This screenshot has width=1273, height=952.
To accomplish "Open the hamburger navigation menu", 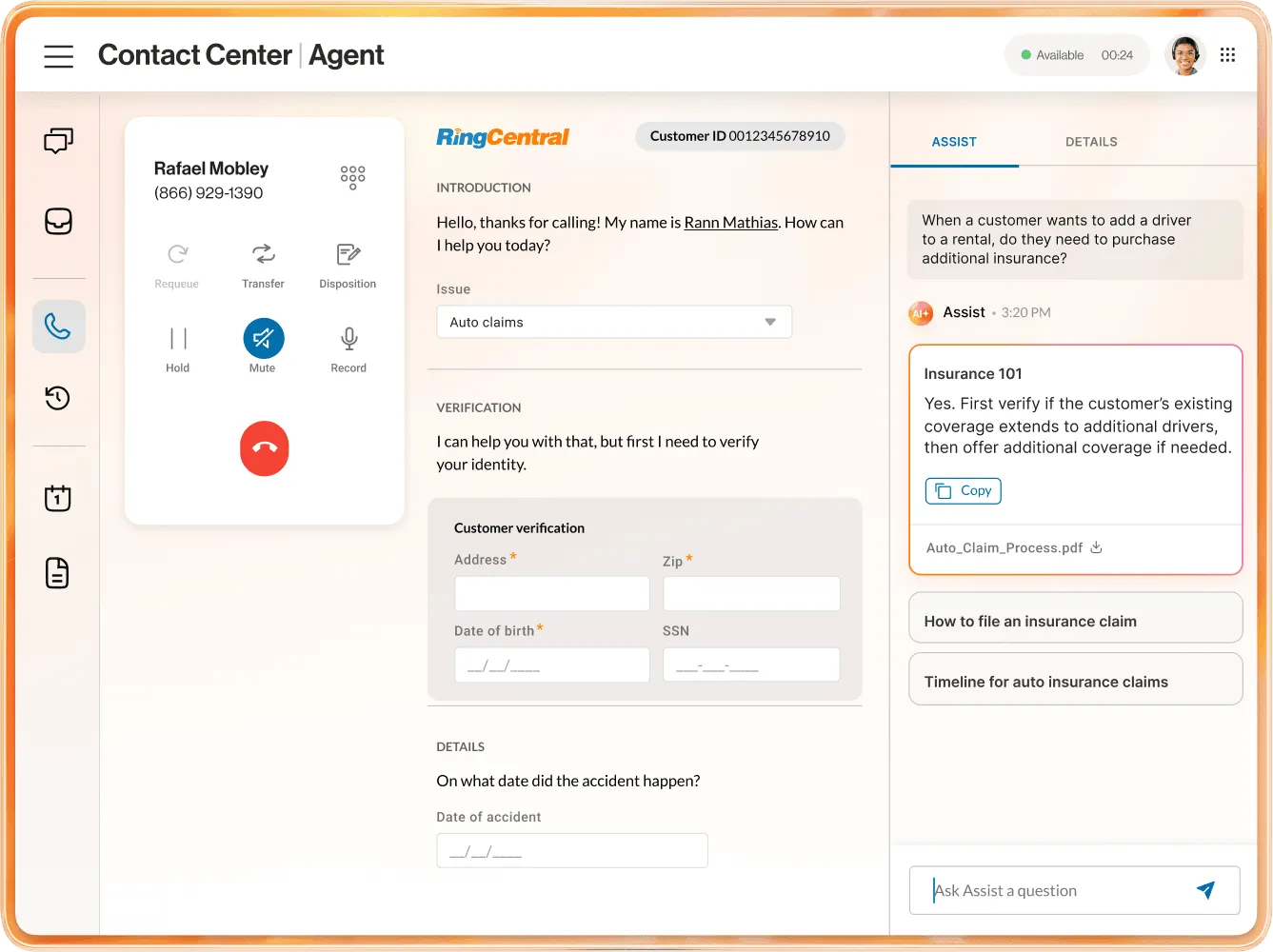I will pos(59,56).
